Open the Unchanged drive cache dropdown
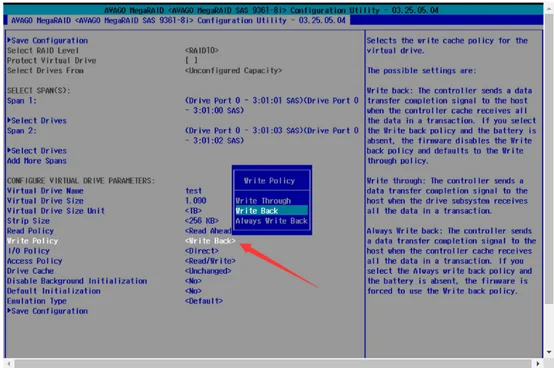 coord(208,271)
